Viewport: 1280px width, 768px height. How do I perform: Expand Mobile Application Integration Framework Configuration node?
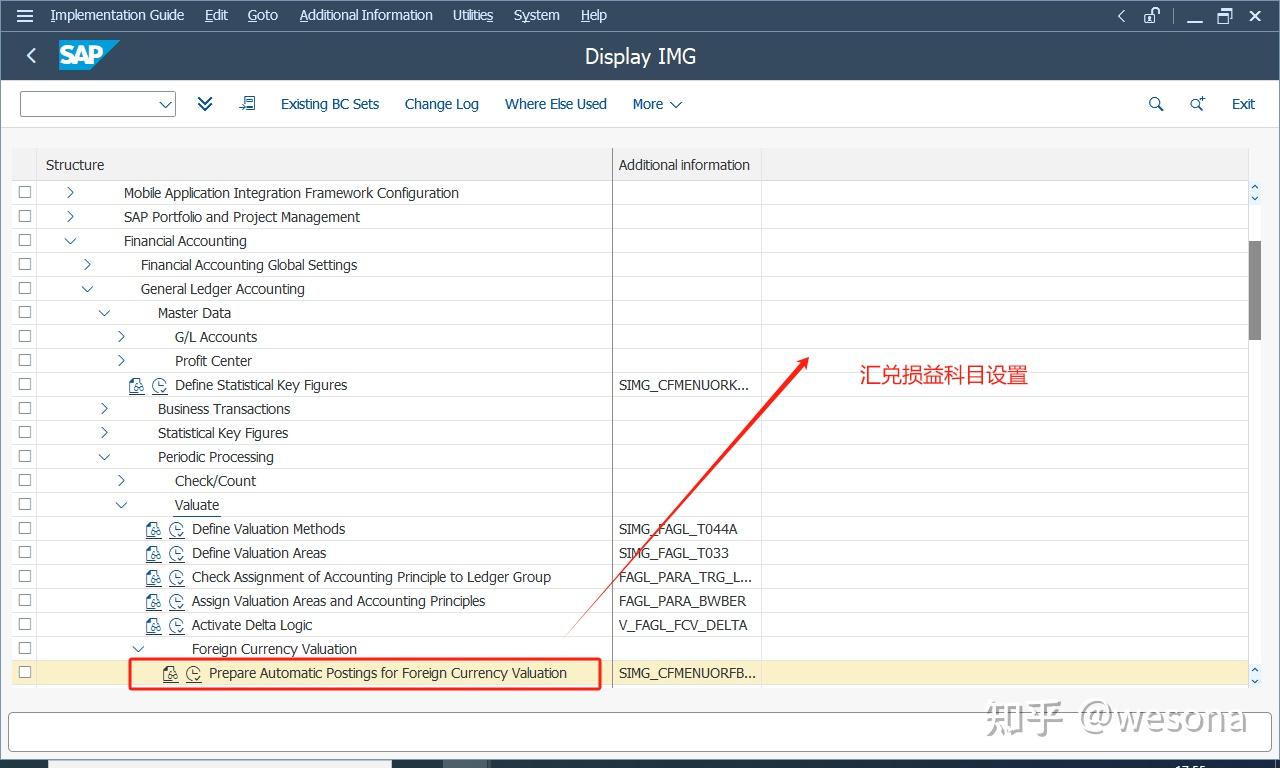coord(70,192)
